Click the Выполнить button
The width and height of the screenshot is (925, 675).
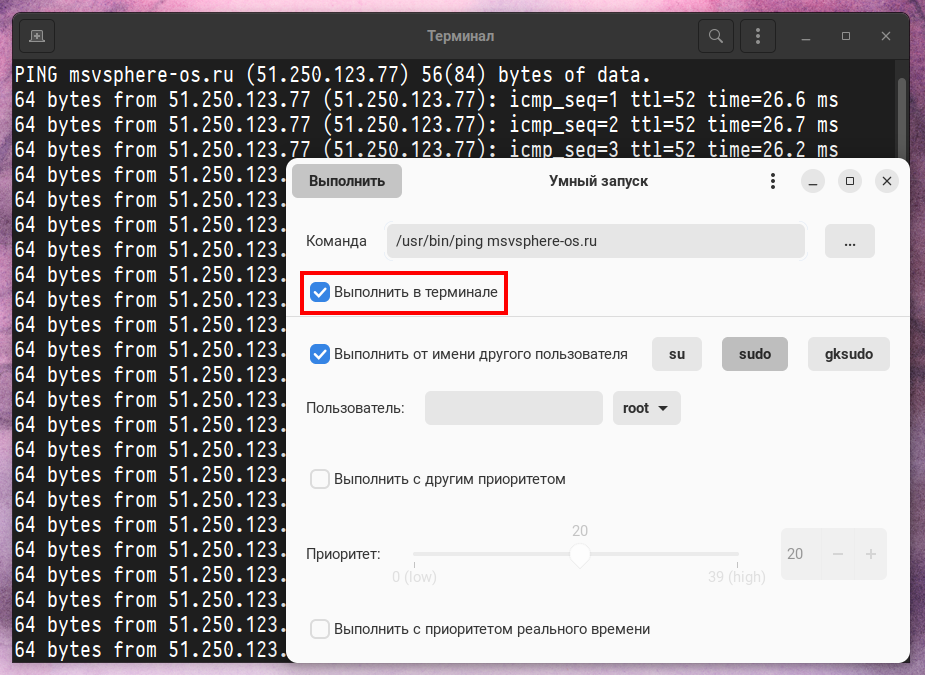pyautogui.click(x=347, y=181)
